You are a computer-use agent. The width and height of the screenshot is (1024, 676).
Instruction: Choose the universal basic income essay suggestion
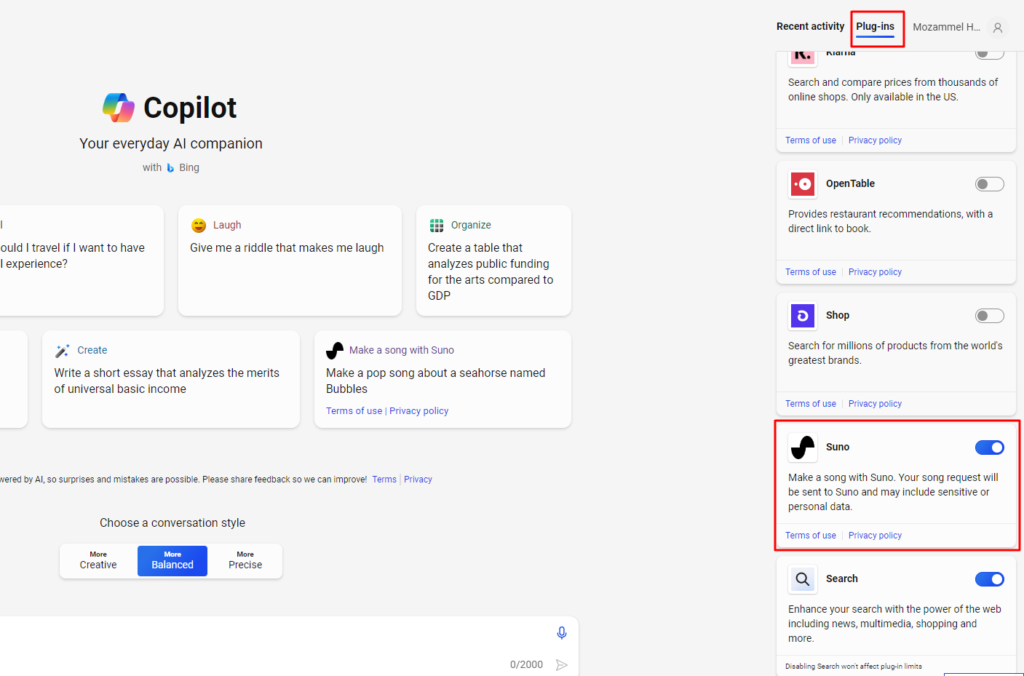[x=171, y=379]
